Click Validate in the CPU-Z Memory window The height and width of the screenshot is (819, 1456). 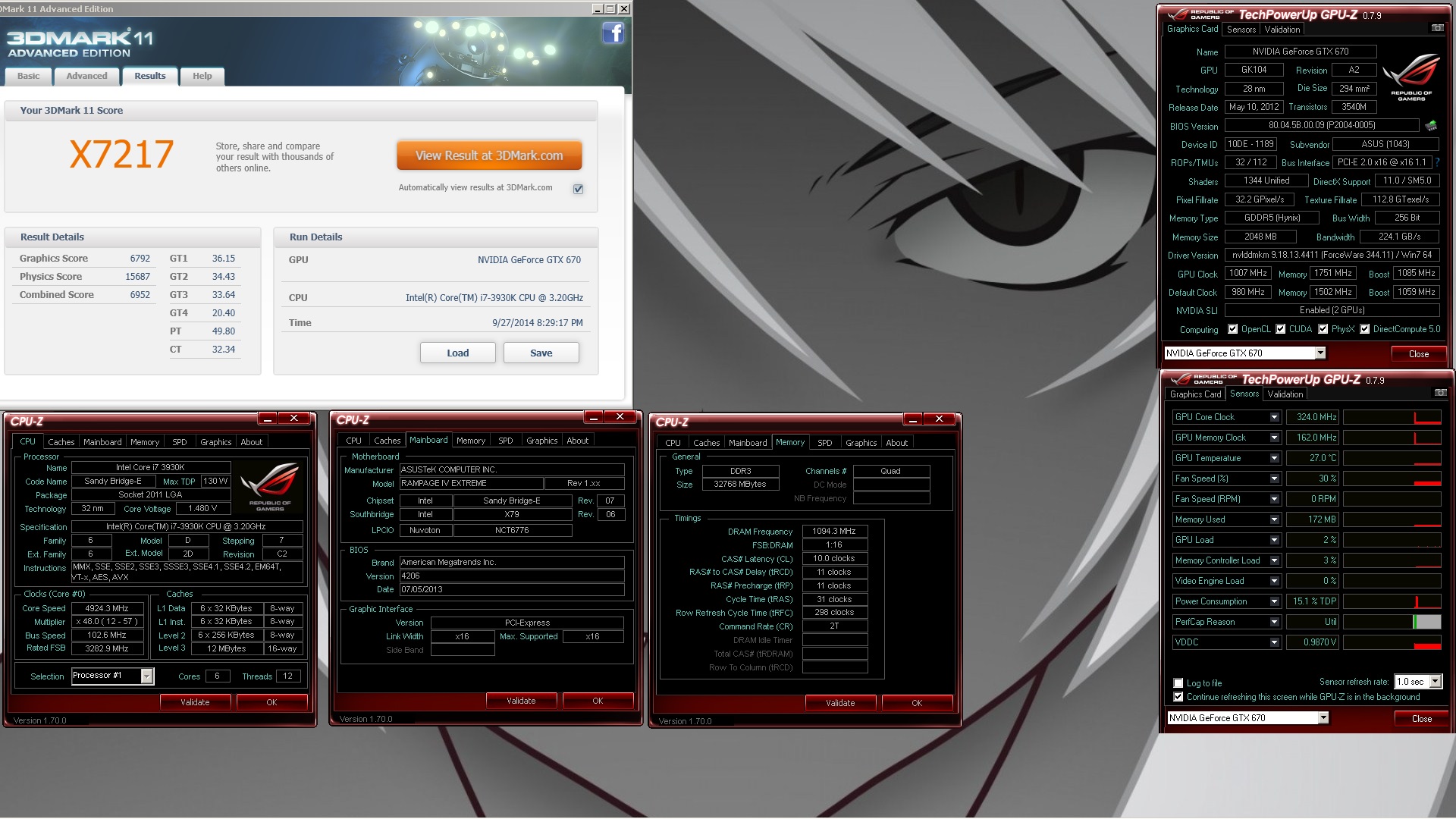[840, 703]
